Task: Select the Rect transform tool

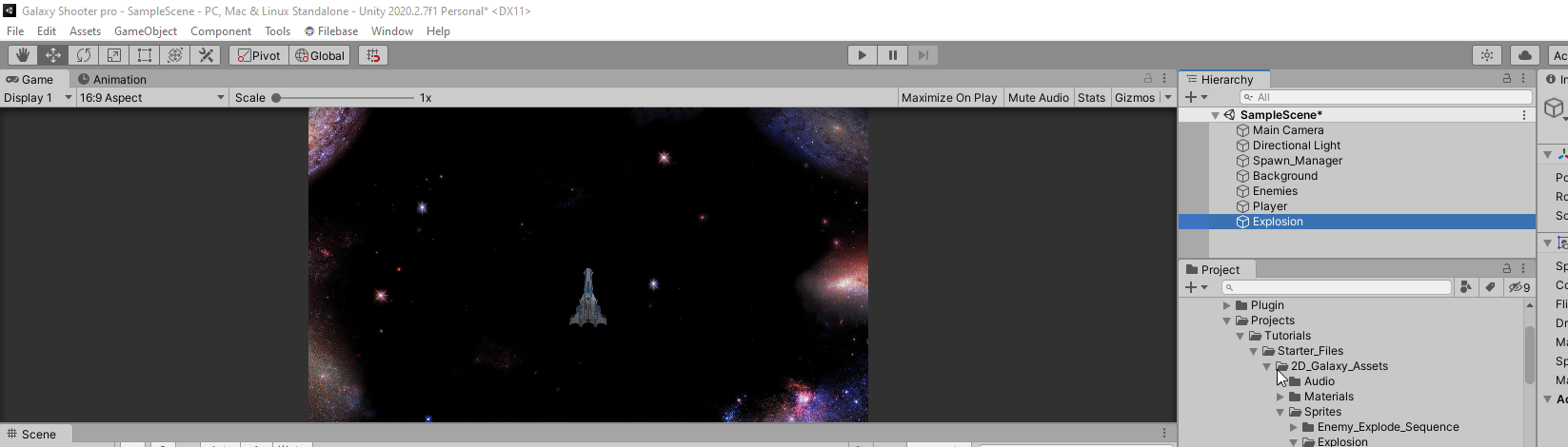Action: tap(145, 55)
